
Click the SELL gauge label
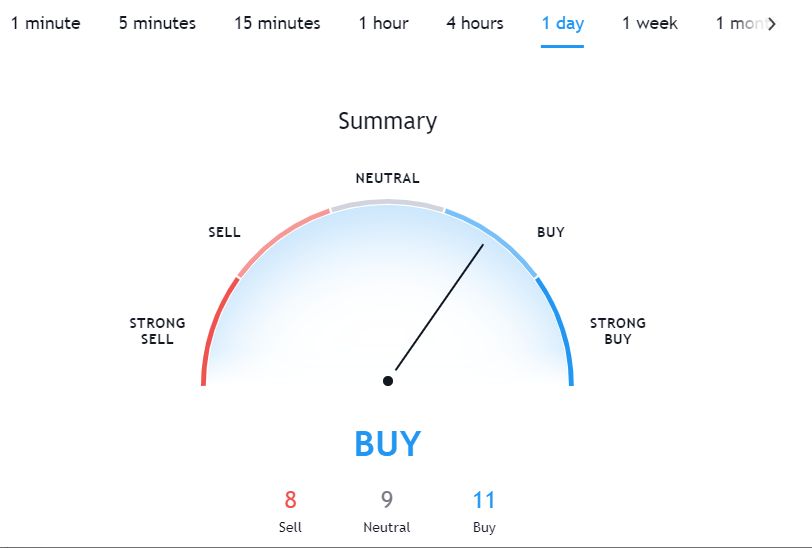(x=224, y=232)
